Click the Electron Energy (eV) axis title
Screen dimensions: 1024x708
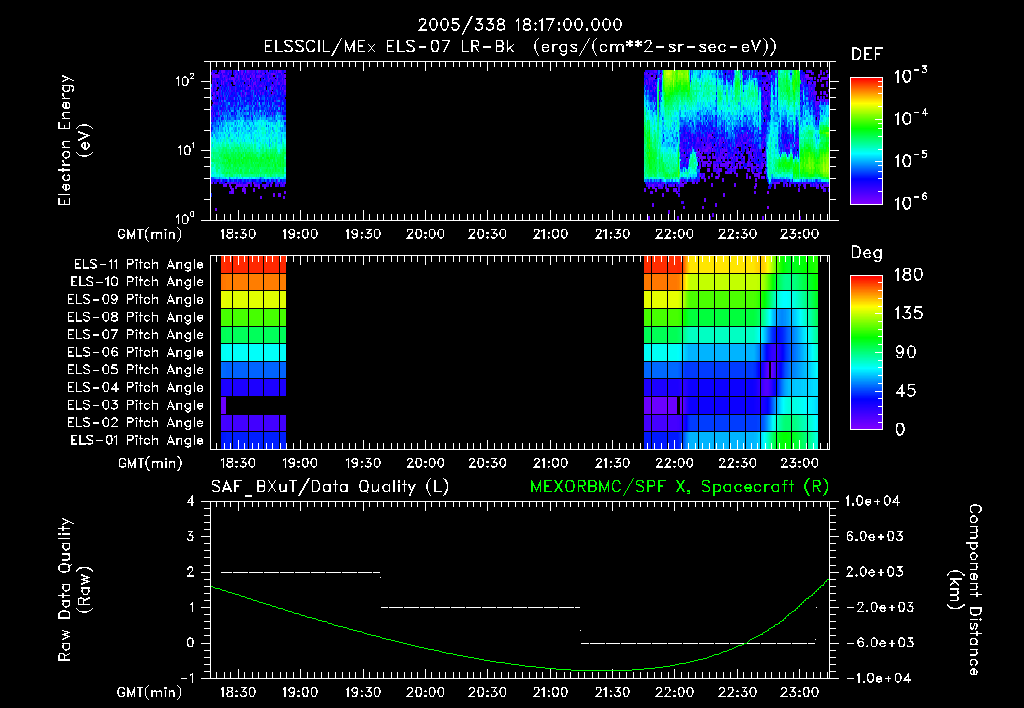tap(74, 140)
